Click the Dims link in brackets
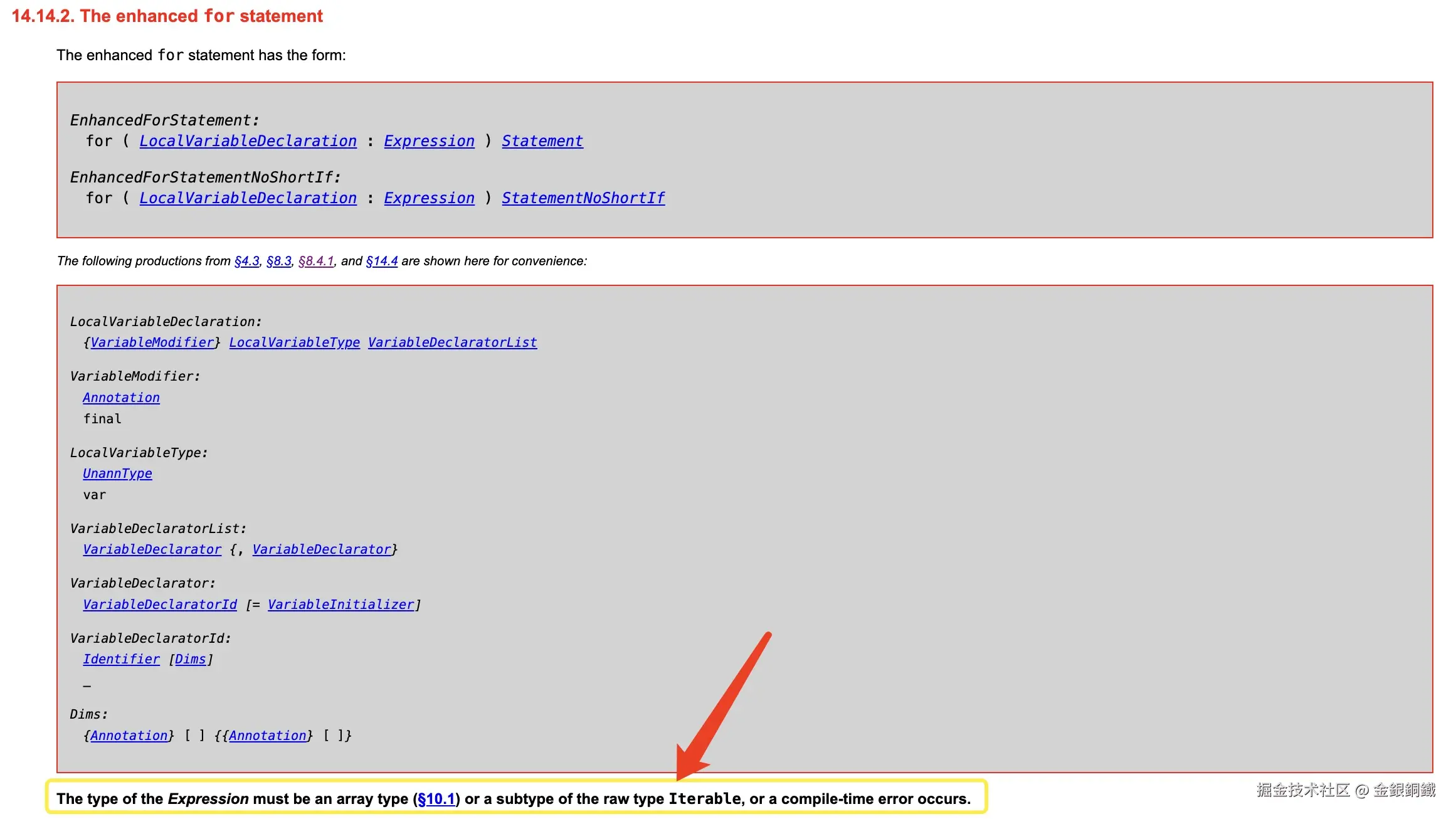This screenshot has height=819, width=1456. tap(190, 659)
